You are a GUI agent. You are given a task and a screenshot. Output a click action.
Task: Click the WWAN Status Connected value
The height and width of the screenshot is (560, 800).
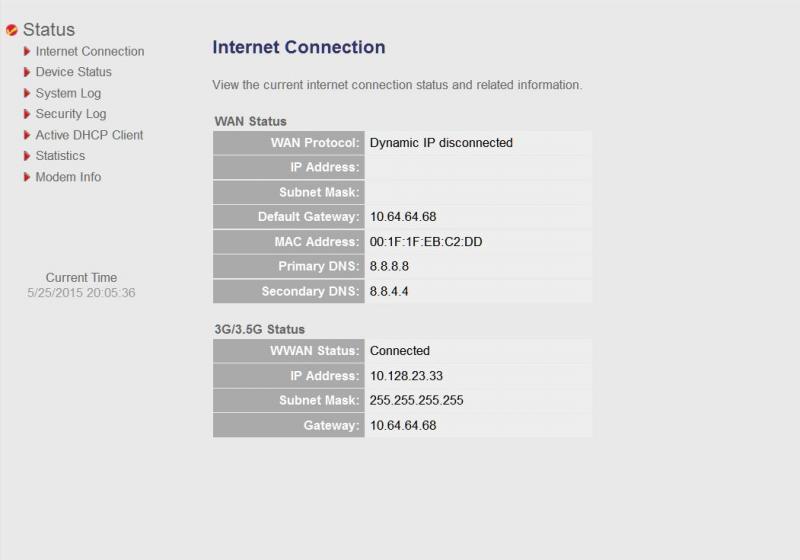(x=399, y=351)
